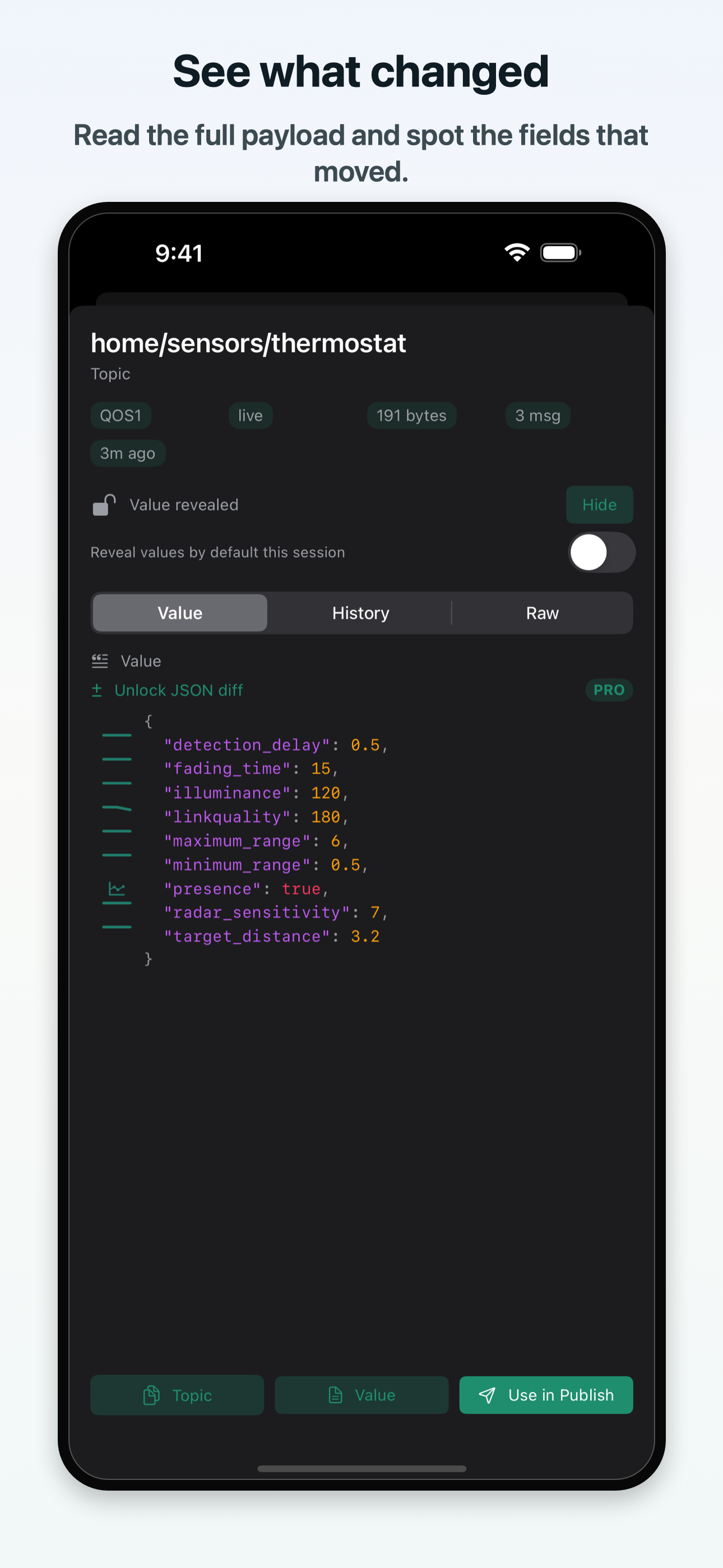This screenshot has height=1568, width=723.
Task: Tap the sparkline beside detection_delay
Action: click(117, 735)
